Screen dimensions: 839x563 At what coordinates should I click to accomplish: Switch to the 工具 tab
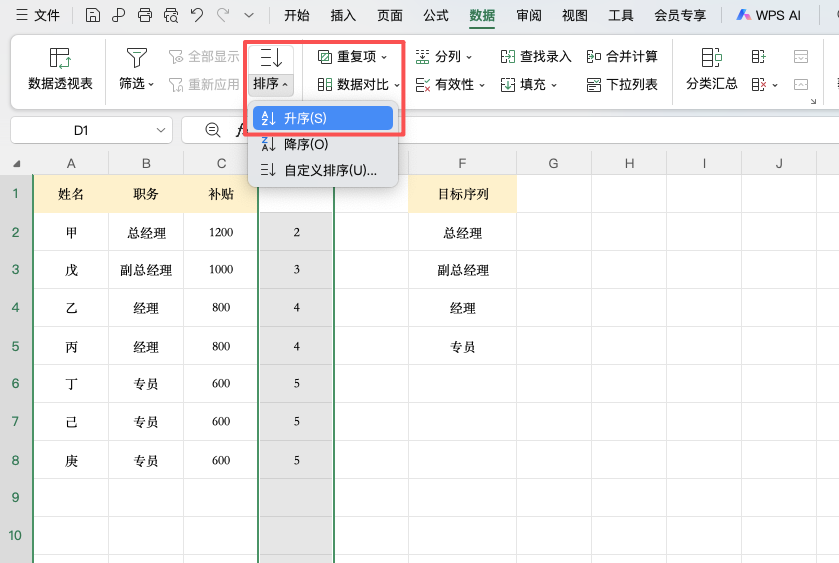[x=621, y=16]
